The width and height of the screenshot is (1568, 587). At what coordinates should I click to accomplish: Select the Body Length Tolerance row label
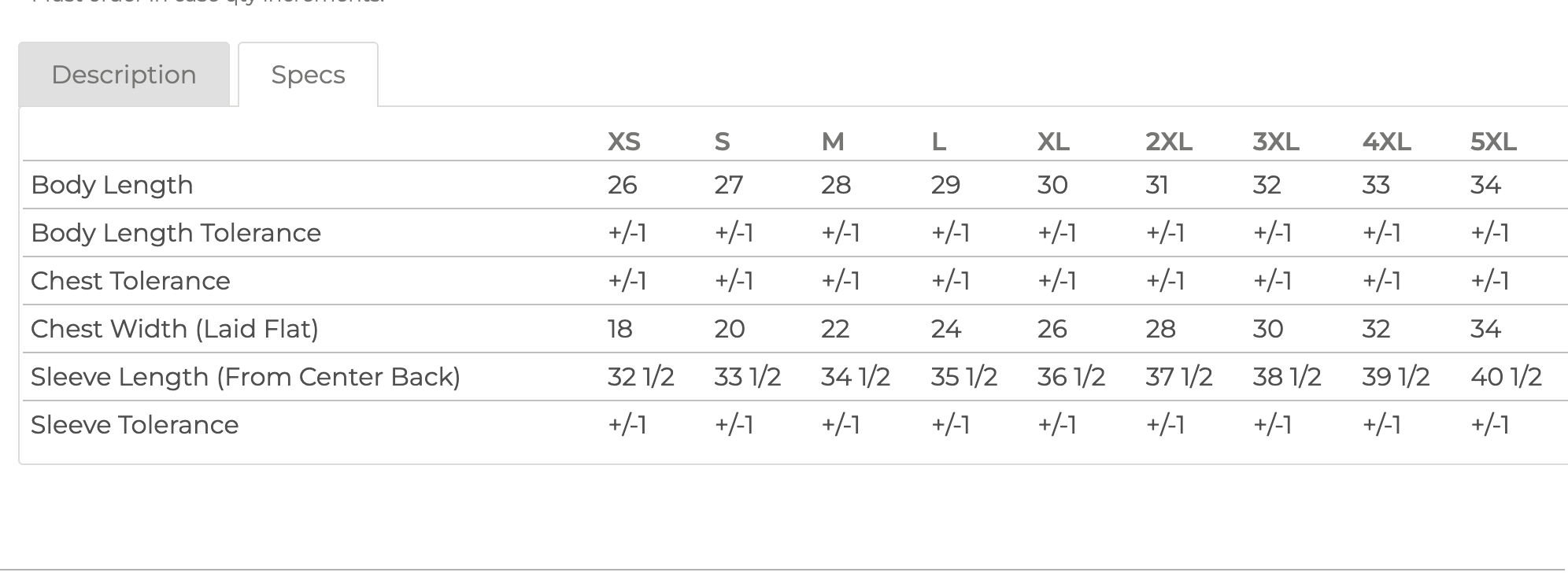(176, 233)
